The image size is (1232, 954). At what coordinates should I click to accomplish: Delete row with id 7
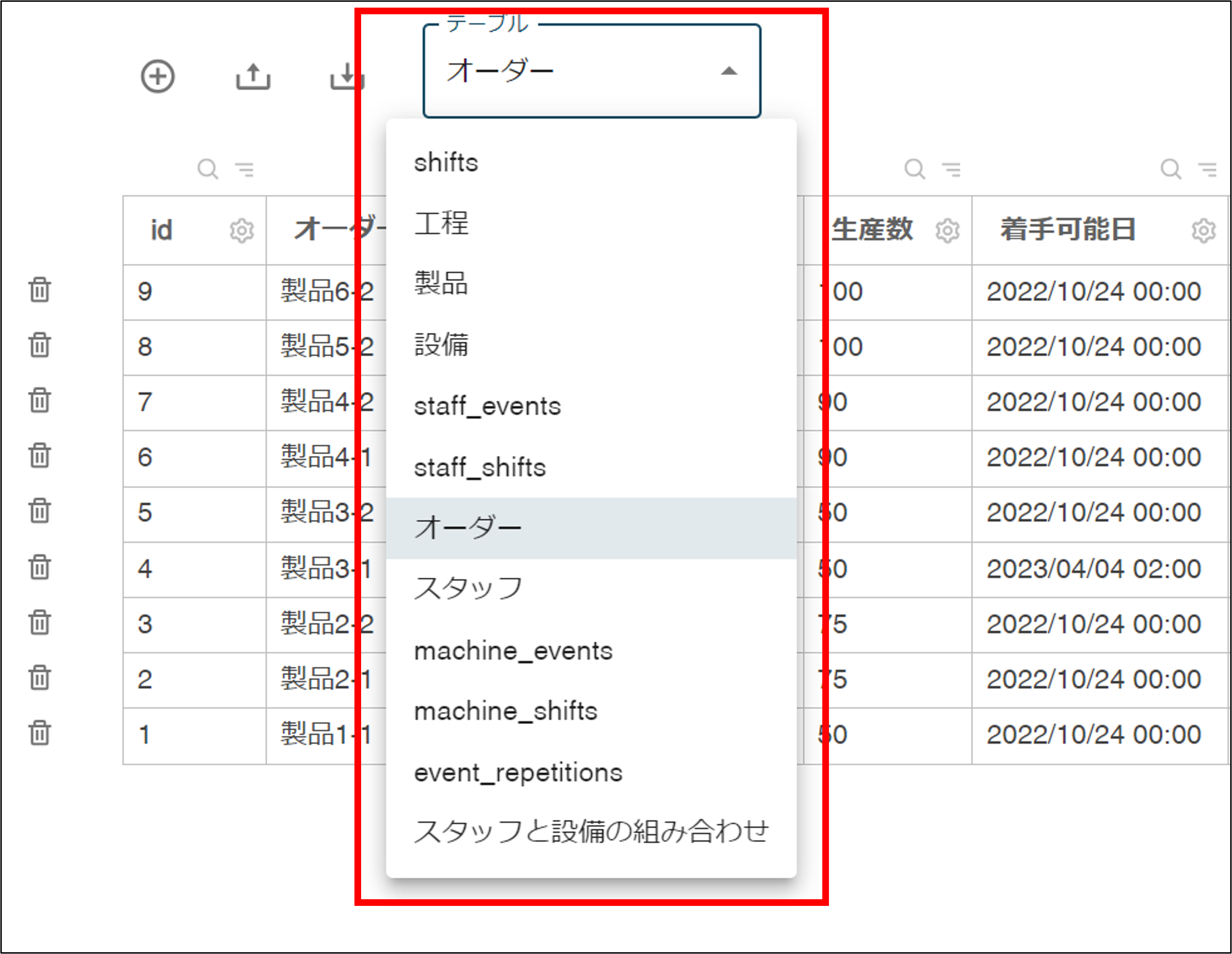point(40,401)
